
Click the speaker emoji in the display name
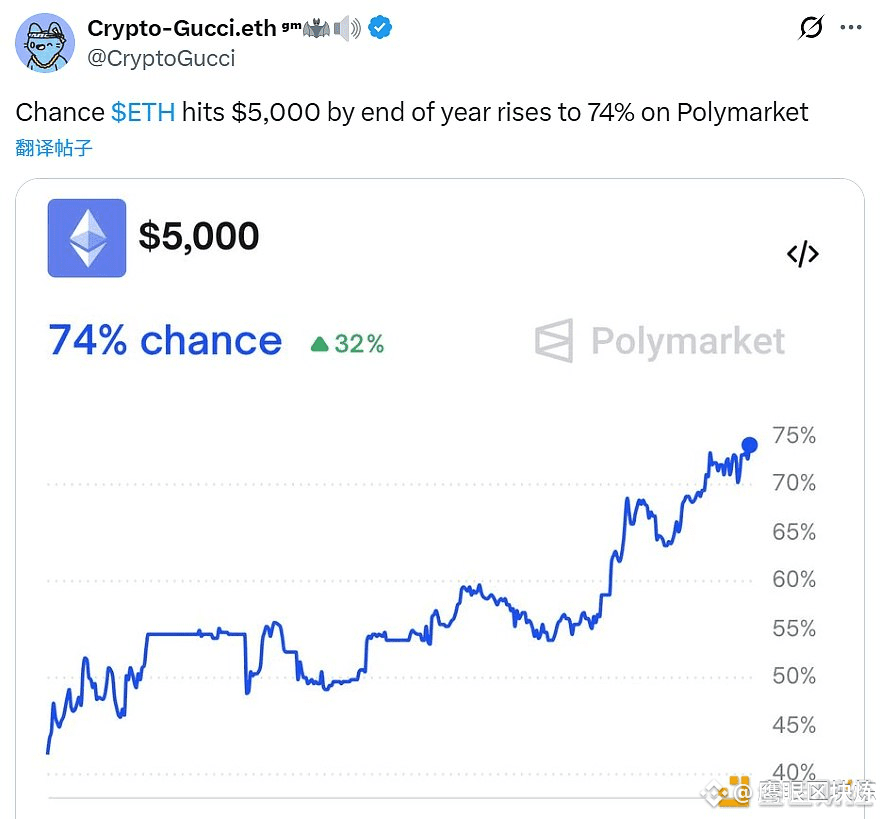[x=347, y=28]
